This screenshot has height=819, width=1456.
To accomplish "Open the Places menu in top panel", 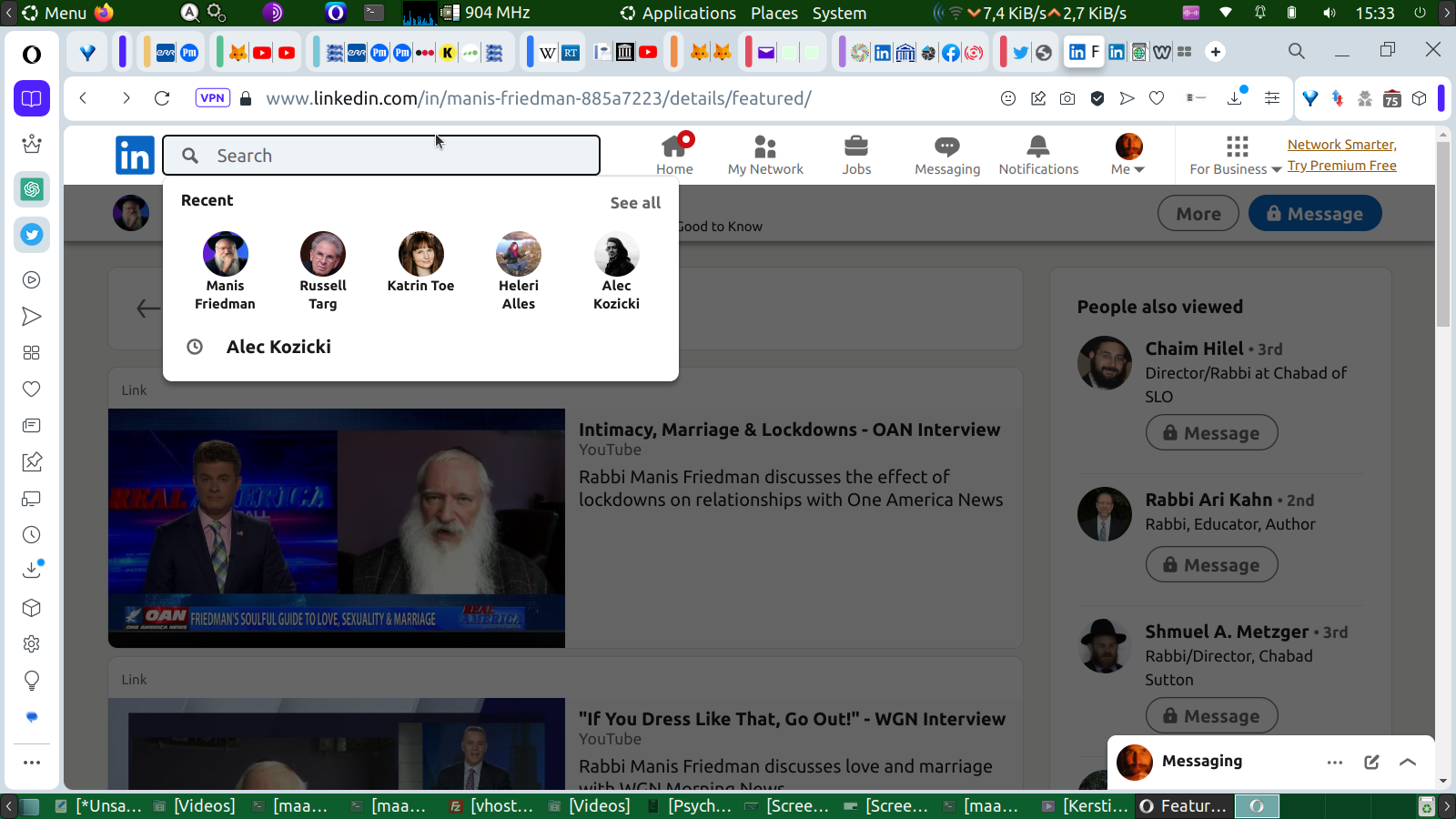I will click(x=773, y=13).
